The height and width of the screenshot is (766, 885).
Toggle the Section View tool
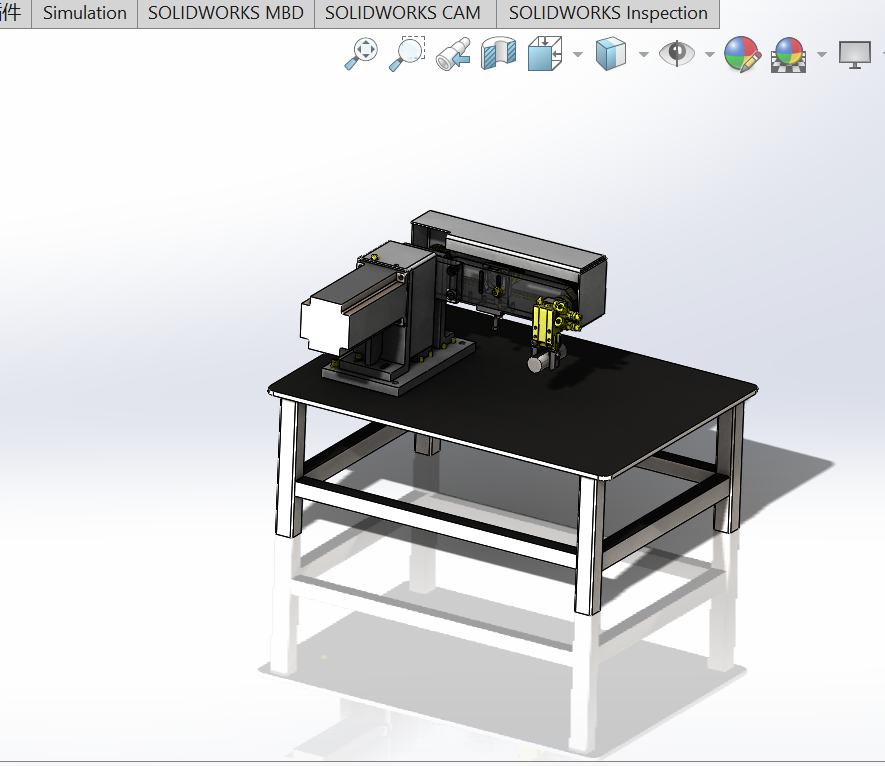pyautogui.click(x=498, y=54)
